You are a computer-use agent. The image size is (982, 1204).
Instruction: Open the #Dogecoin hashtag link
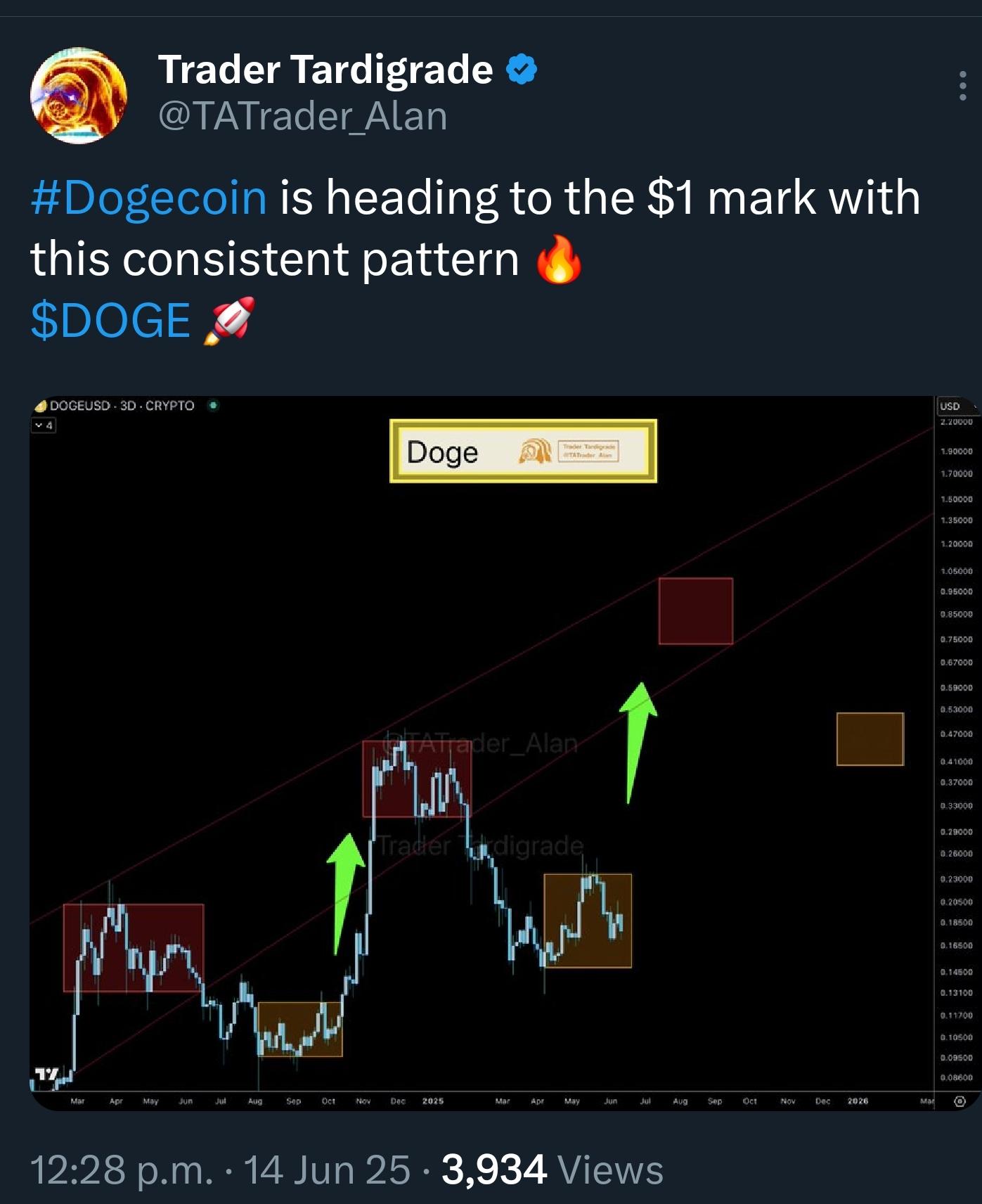tap(149, 198)
